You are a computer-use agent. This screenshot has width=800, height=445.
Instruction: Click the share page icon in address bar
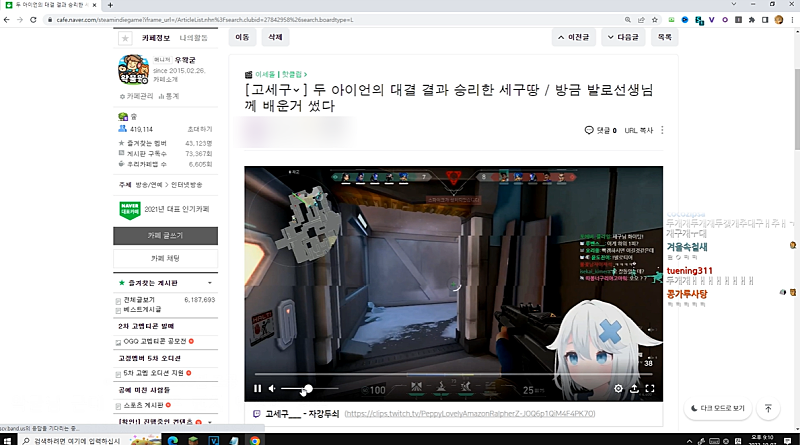[x=641, y=20]
